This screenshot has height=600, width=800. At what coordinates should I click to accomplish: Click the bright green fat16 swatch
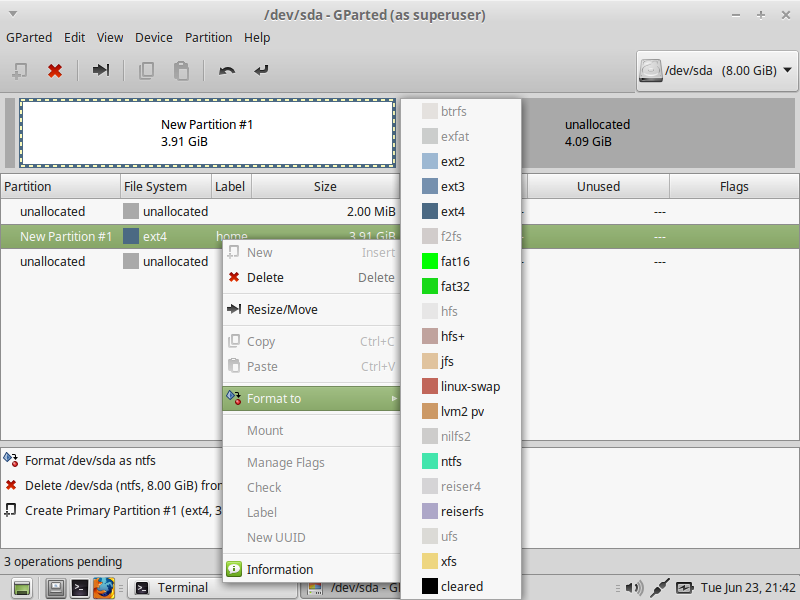[430, 261]
